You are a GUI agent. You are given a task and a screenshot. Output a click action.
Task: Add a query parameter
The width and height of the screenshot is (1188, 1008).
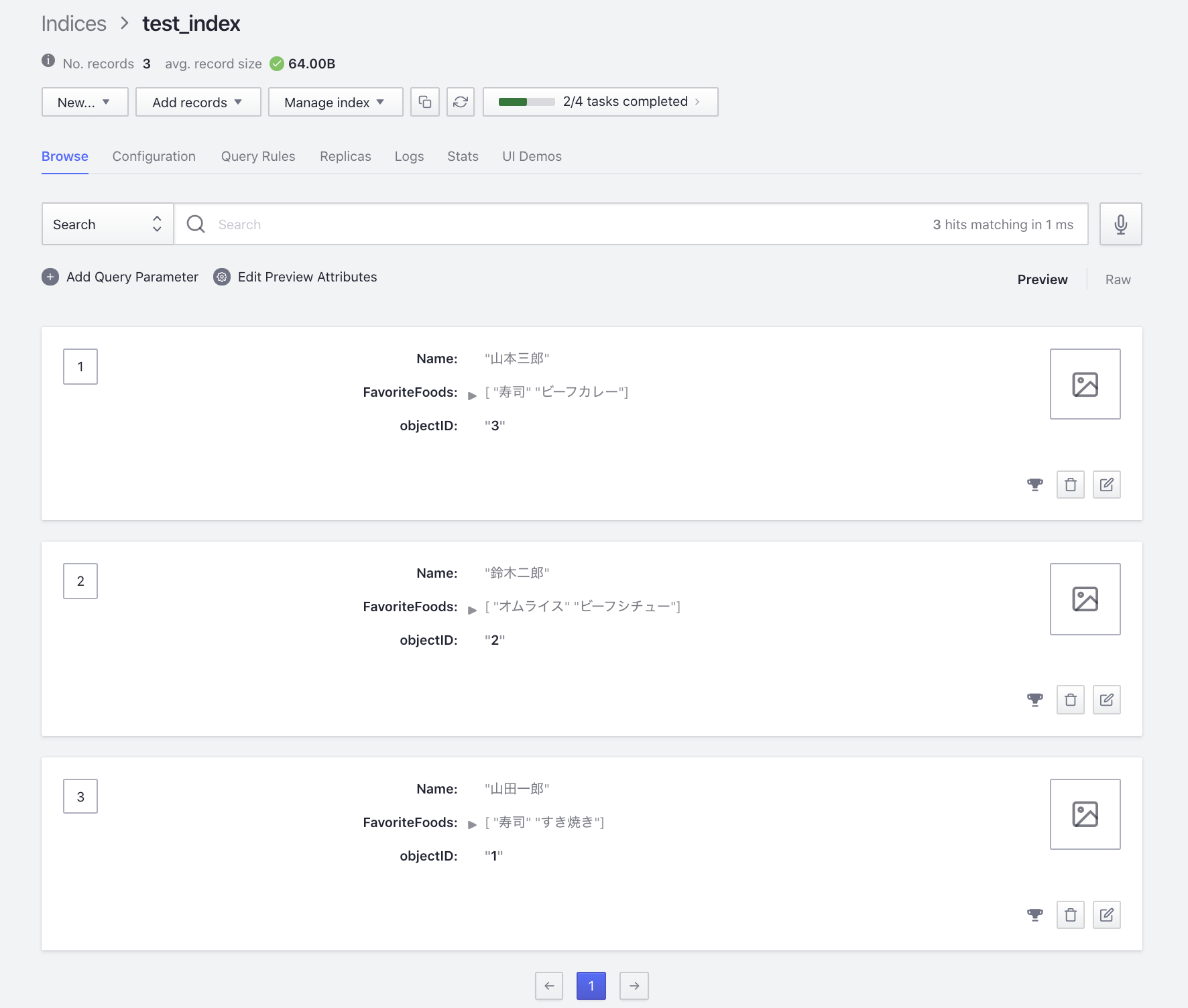(119, 277)
